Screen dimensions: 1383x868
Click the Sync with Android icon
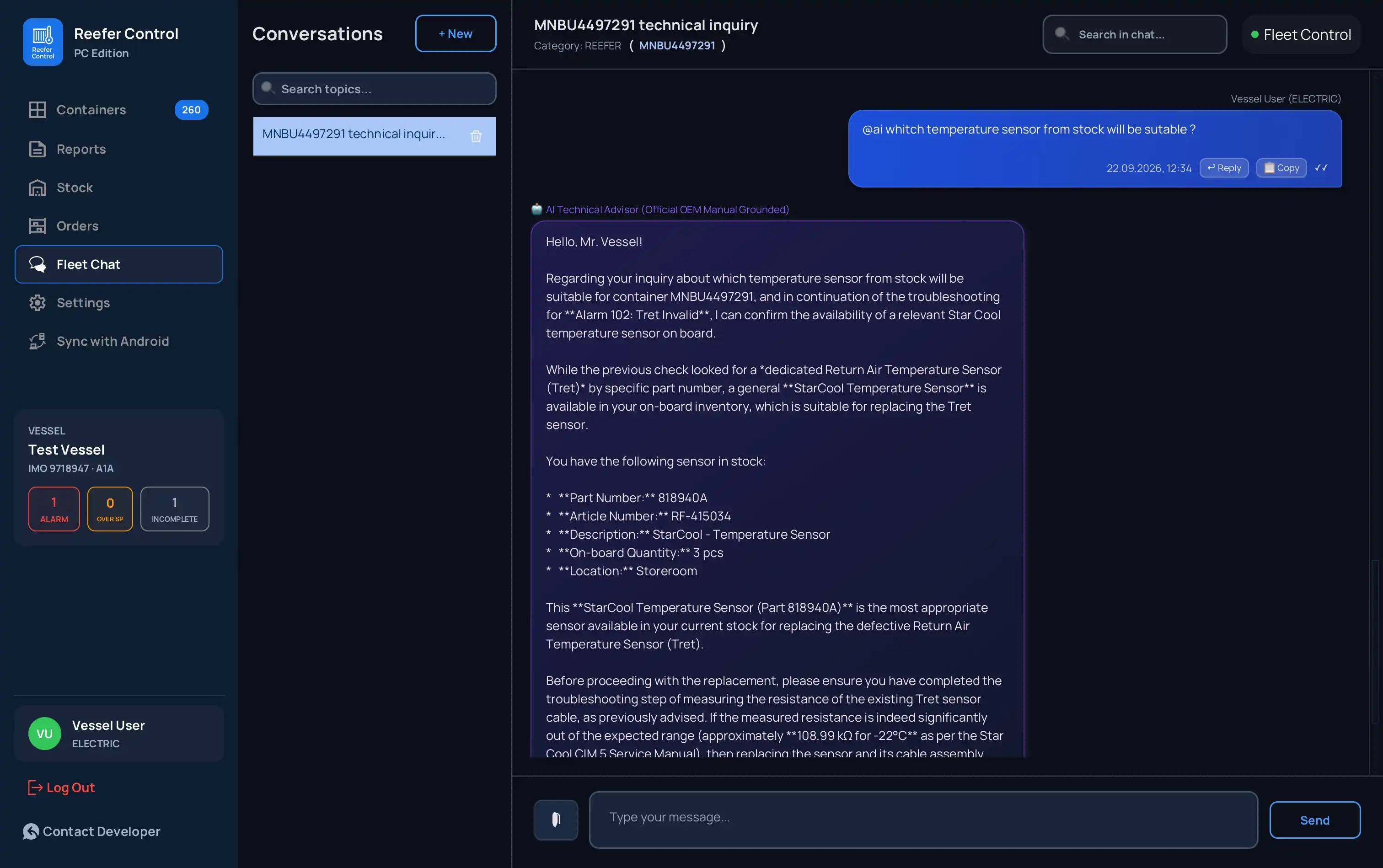click(38, 342)
